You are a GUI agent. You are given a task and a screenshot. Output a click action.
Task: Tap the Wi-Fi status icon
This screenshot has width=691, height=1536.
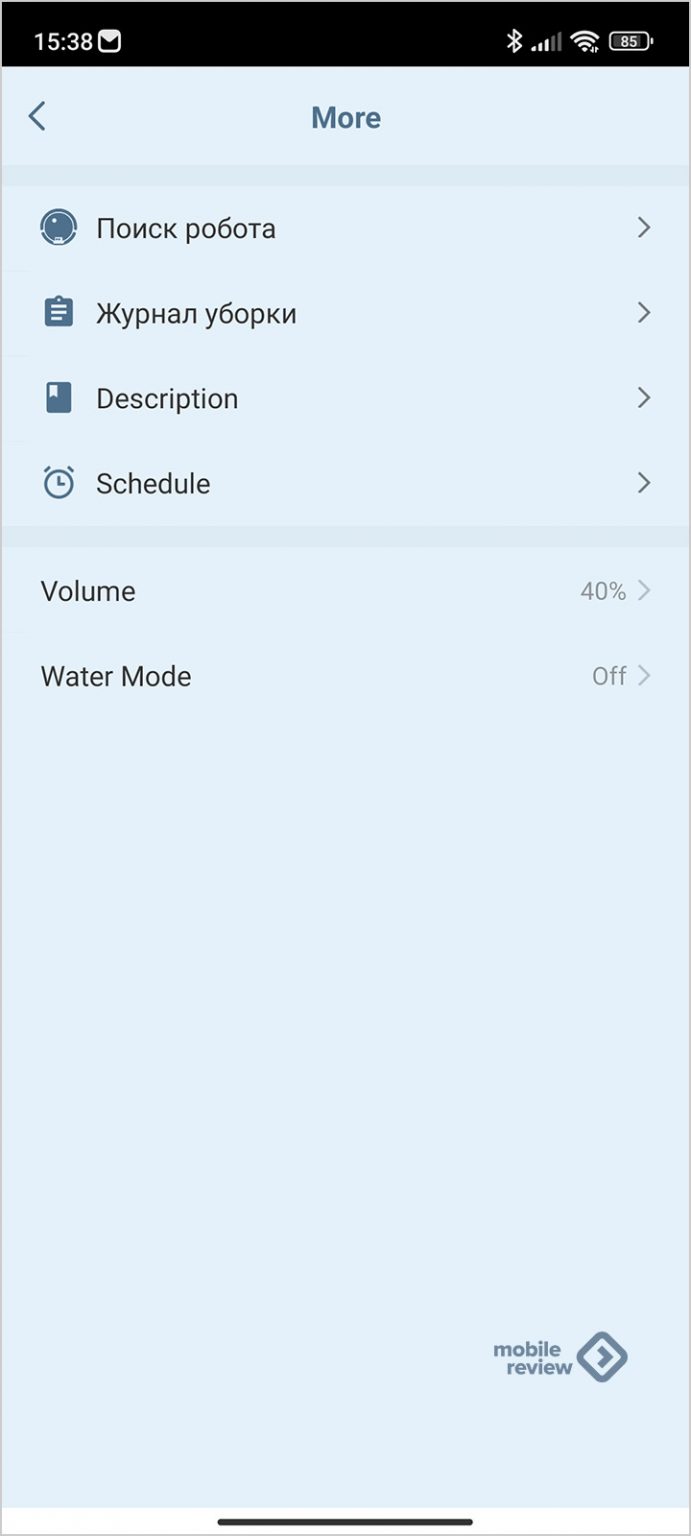[x=585, y=41]
